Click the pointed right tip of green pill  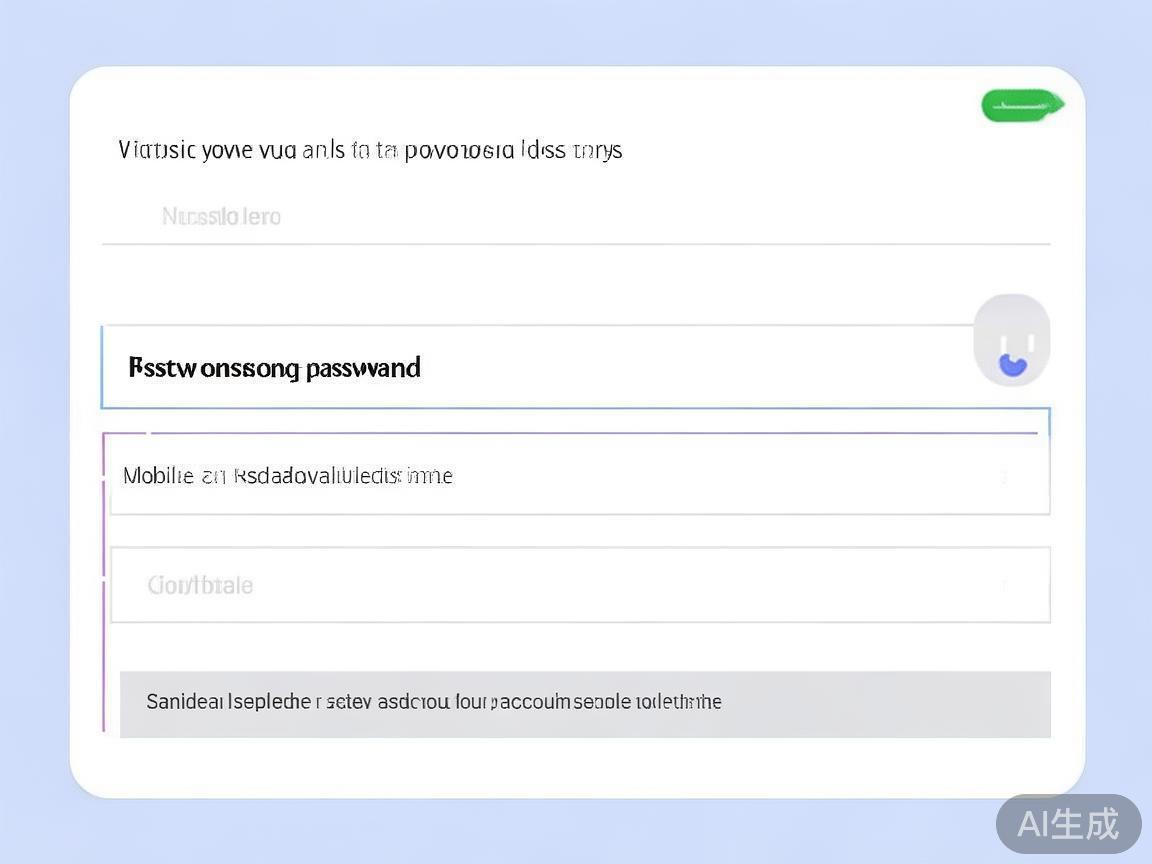click(x=1058, y=103)
